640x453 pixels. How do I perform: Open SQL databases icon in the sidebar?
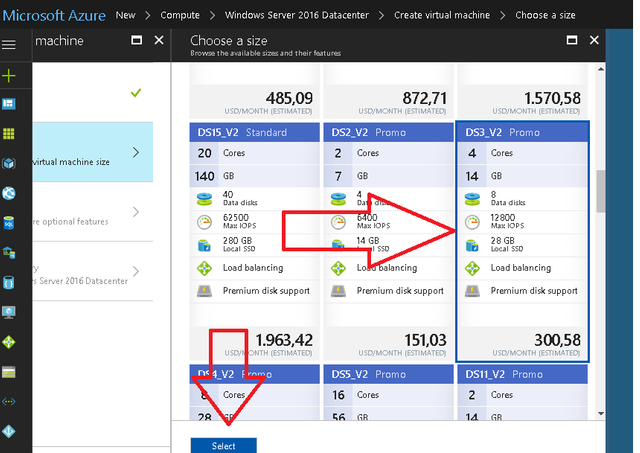(9, 223)
